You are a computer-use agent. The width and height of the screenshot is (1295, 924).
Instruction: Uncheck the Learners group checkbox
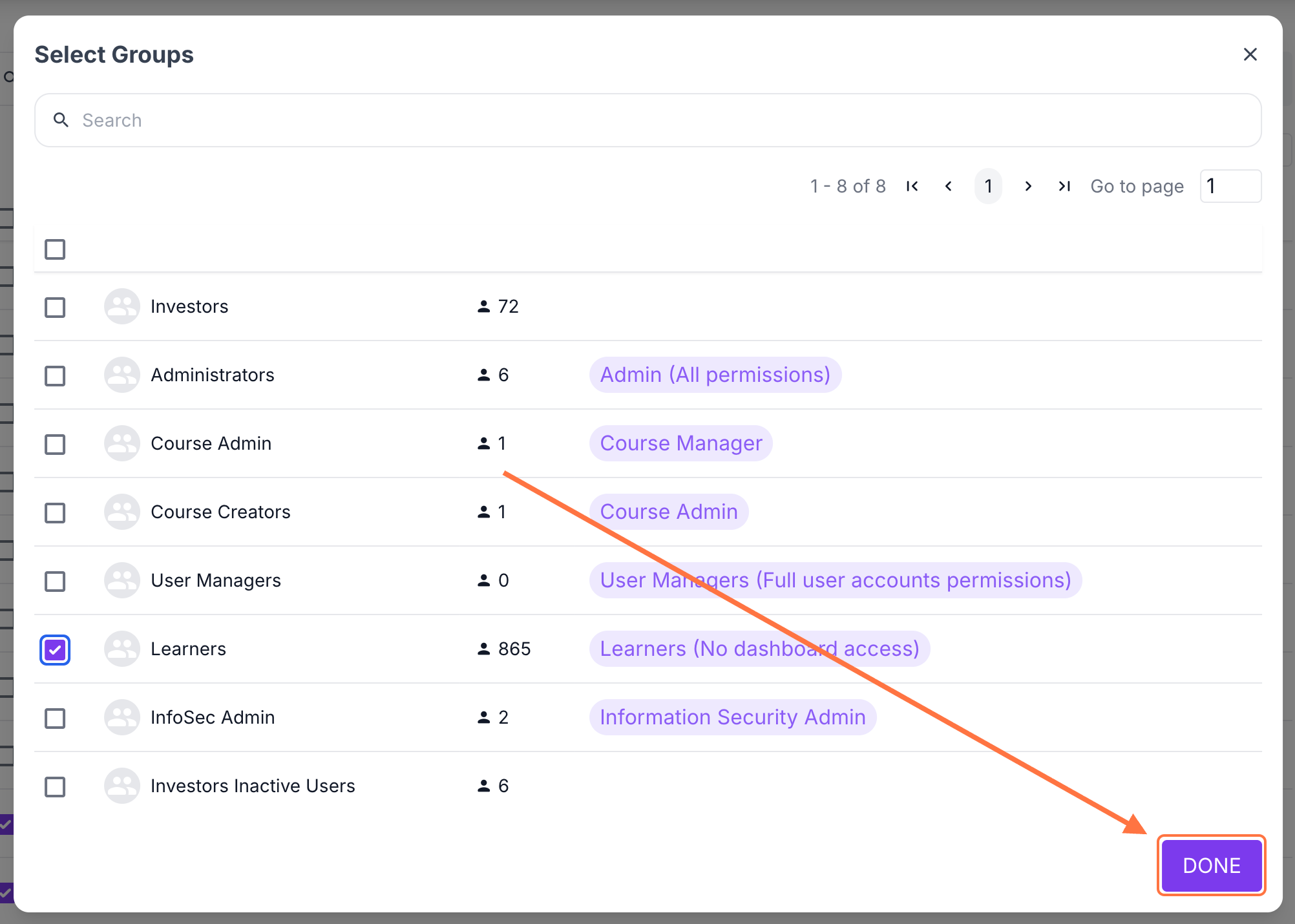(x=55, y=649)
